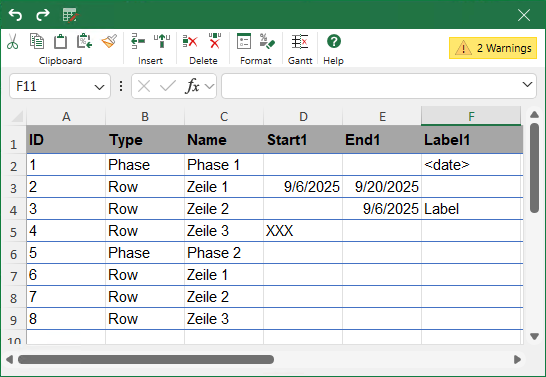
Task: Select the Format Painter brush icon
Action: [109, 41]
